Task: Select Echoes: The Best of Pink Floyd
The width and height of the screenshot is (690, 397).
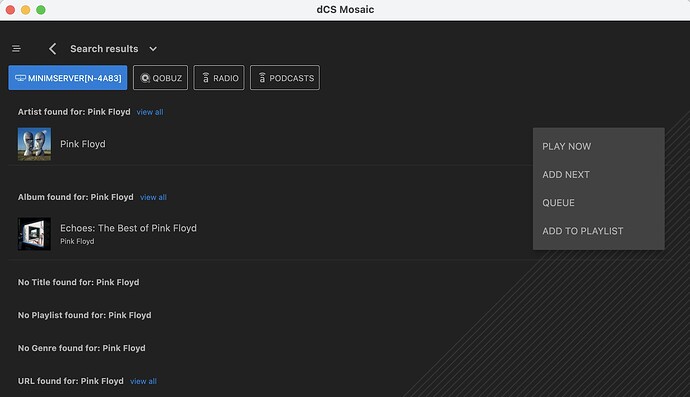Action: (128, 228)
